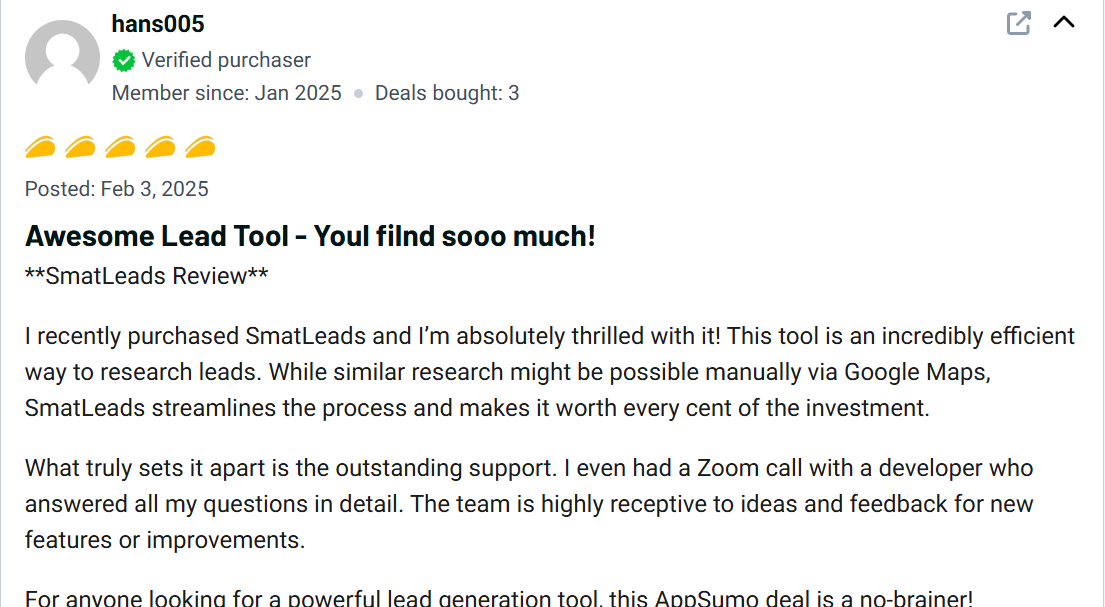Image resolution: width=1105 pixels, height=607 pixels.
Task: Click the Member since Jan 2025 text
Action: 227,93
